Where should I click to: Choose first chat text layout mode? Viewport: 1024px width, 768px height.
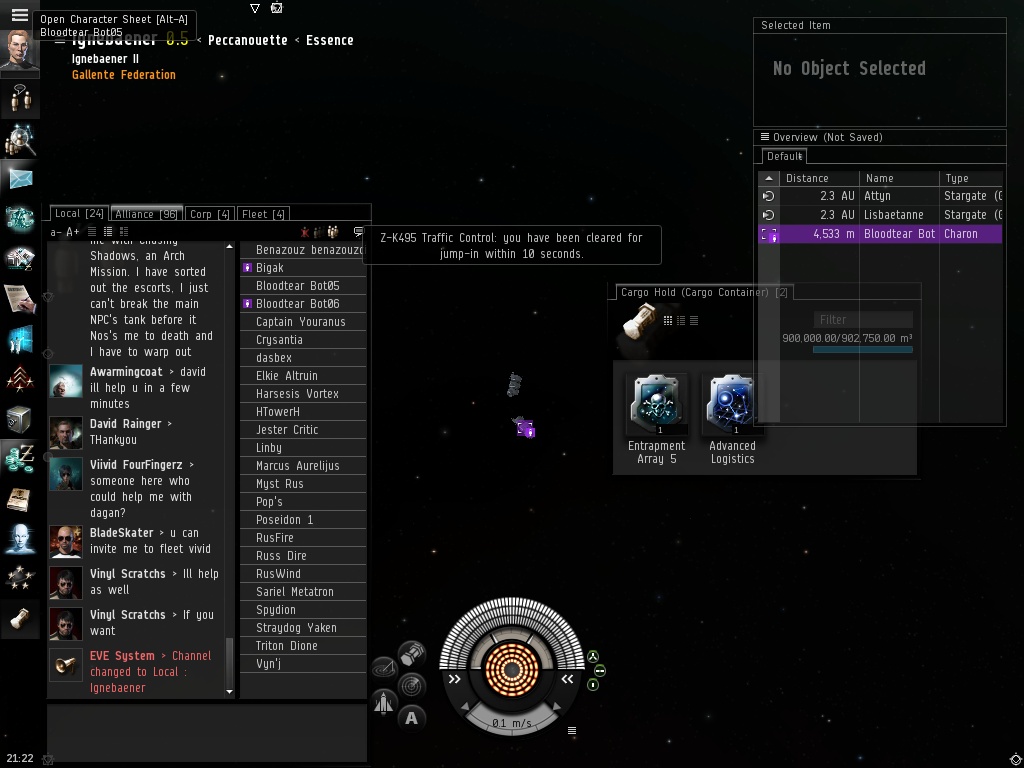(x=92, y=232)
